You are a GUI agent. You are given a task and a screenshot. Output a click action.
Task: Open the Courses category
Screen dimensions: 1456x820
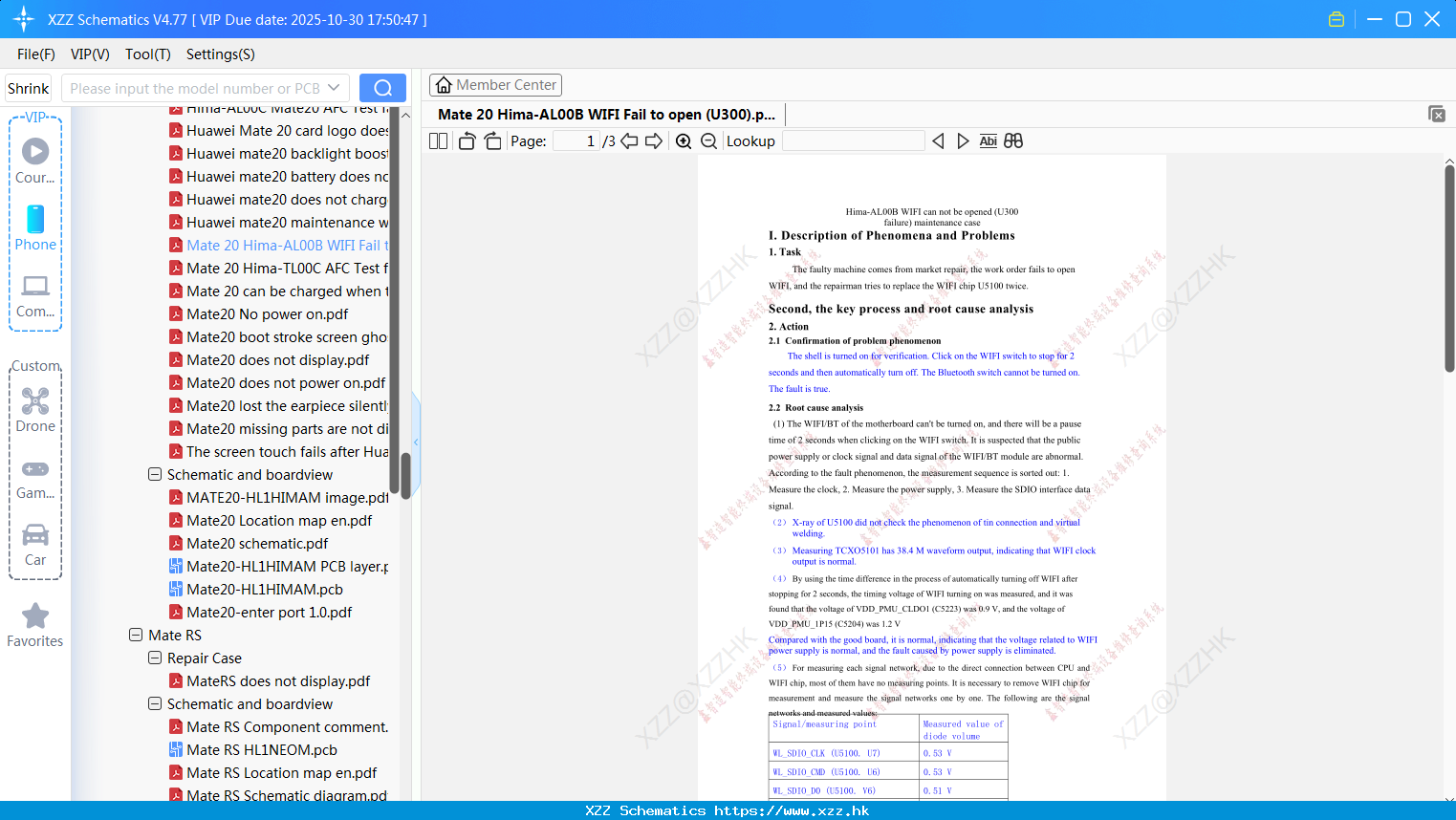(35, 161)
